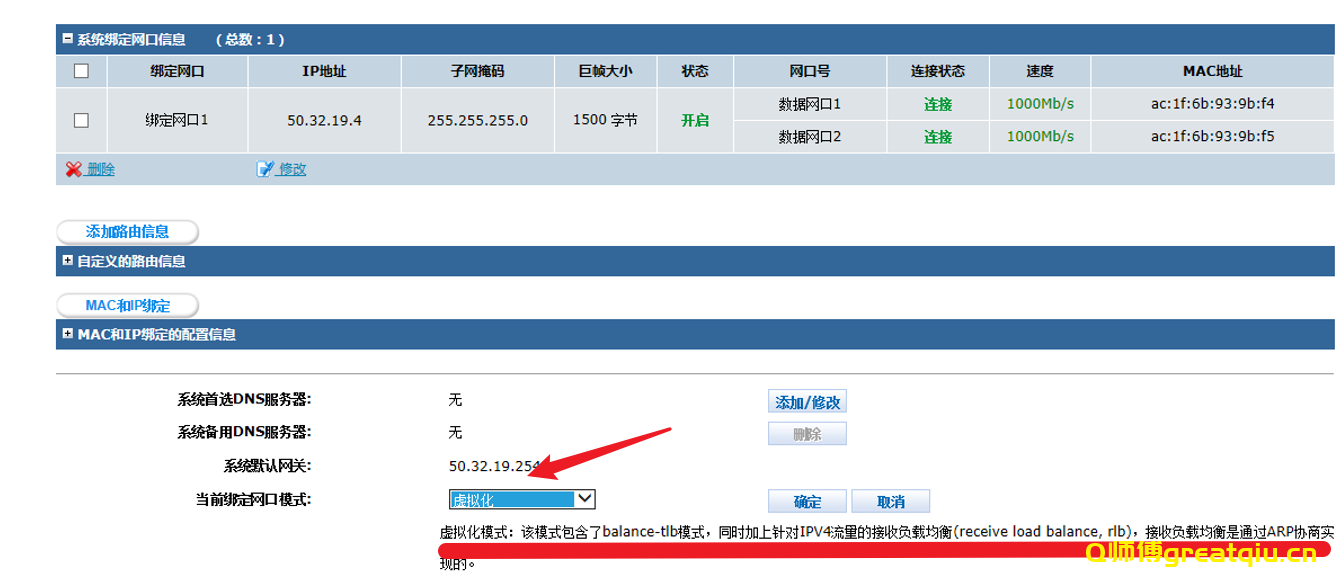Click 连接 status for 数据网口2

pos(938,136)
